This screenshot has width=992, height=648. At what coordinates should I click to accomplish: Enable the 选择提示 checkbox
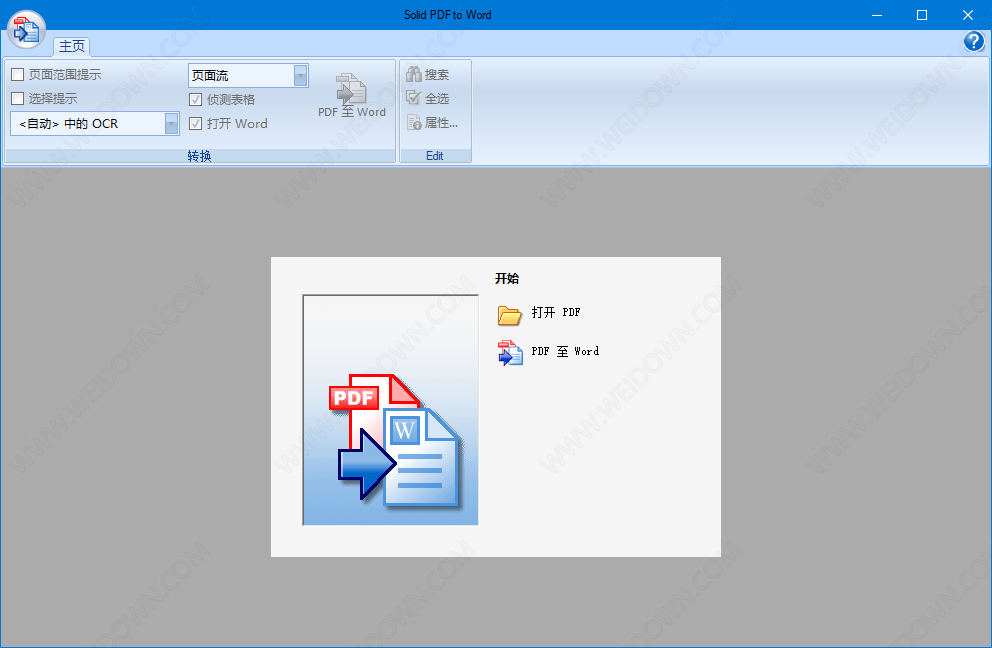pos(18,99)
